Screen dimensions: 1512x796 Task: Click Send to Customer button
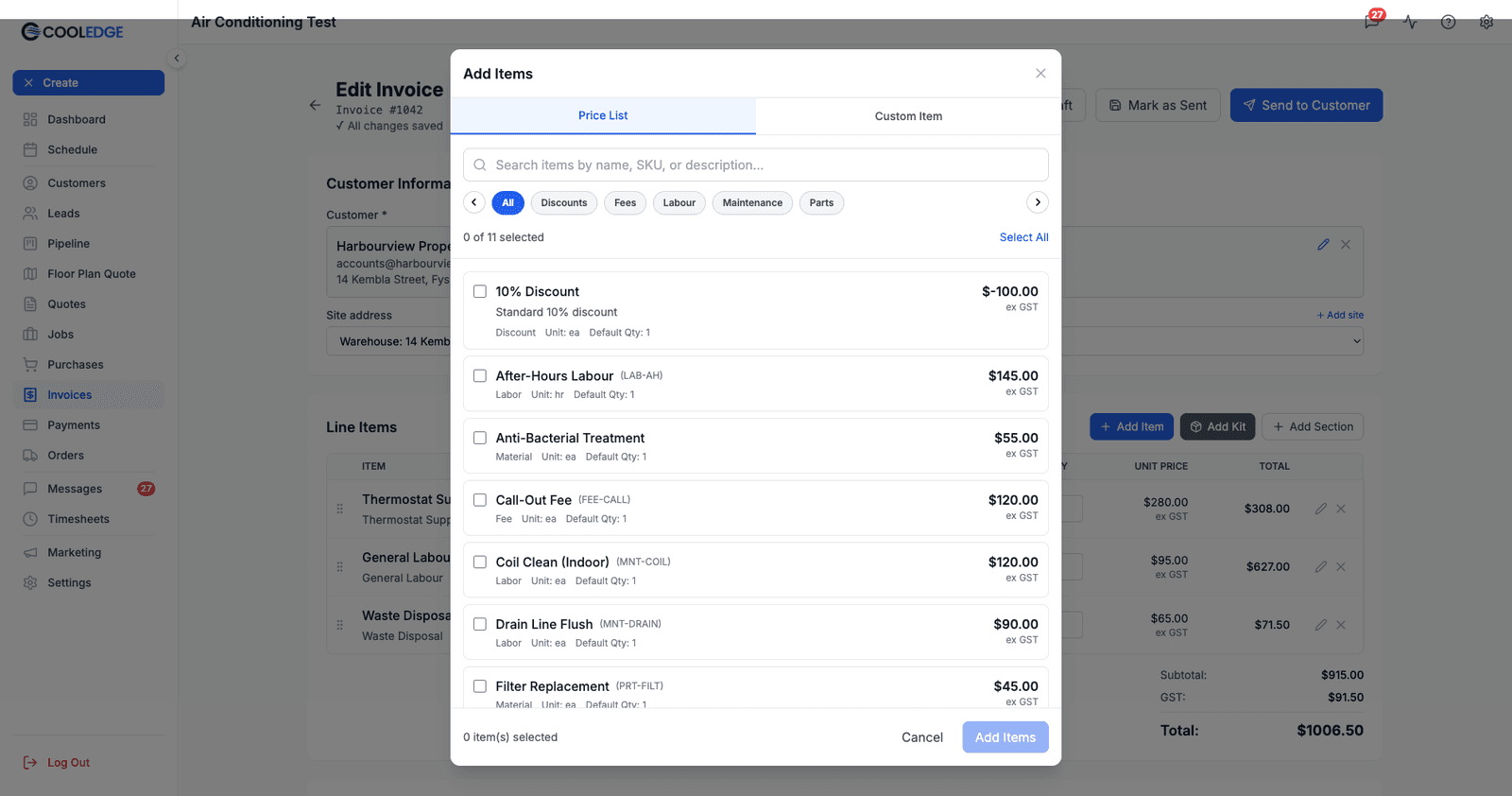tap(1306, 105)
